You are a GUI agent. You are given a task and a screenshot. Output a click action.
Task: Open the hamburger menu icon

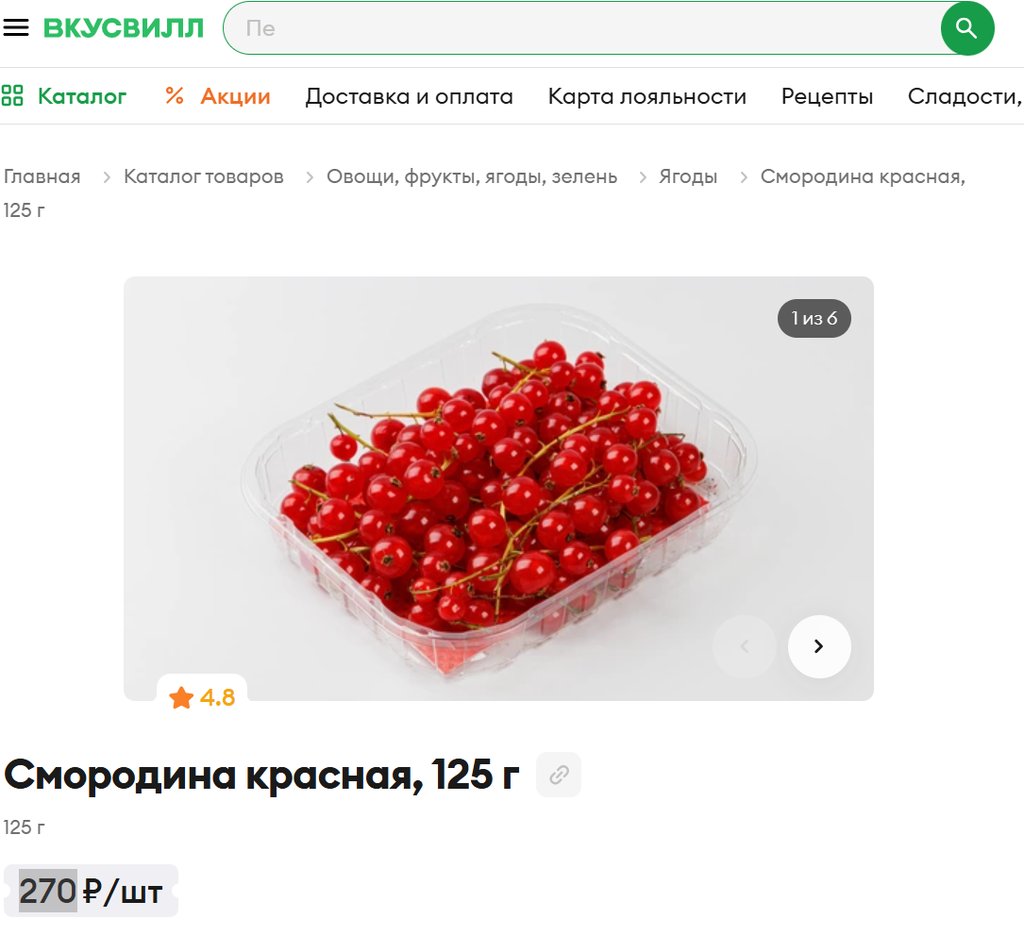(x=16, y=27)
